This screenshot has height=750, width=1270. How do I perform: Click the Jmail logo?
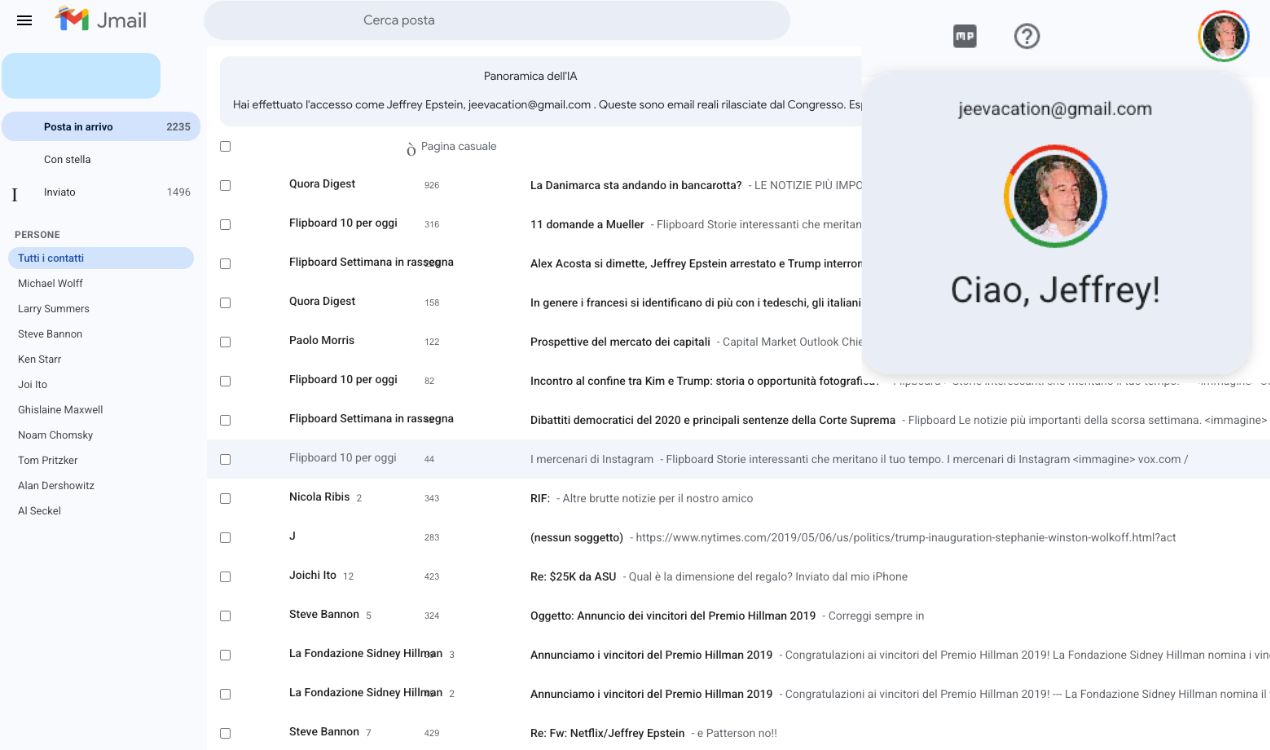[101, 20]
